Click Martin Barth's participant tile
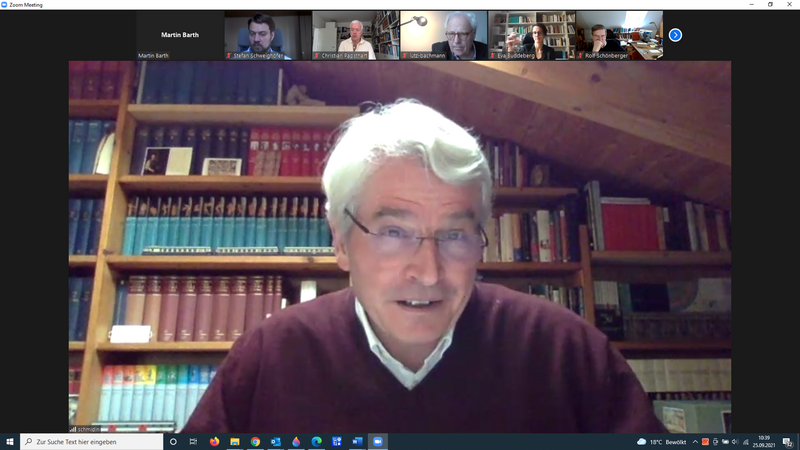 pos(179,35)
